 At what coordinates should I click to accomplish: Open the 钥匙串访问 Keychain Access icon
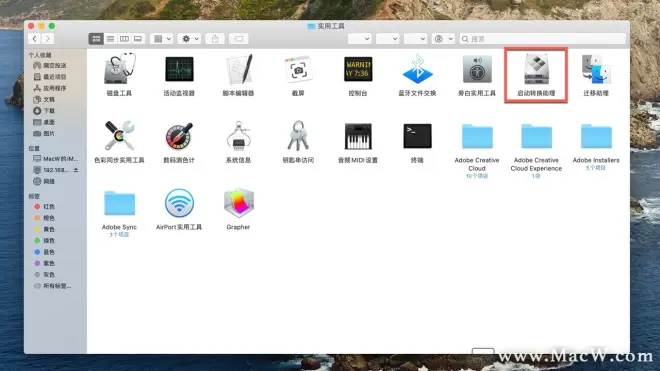[298, 136]
